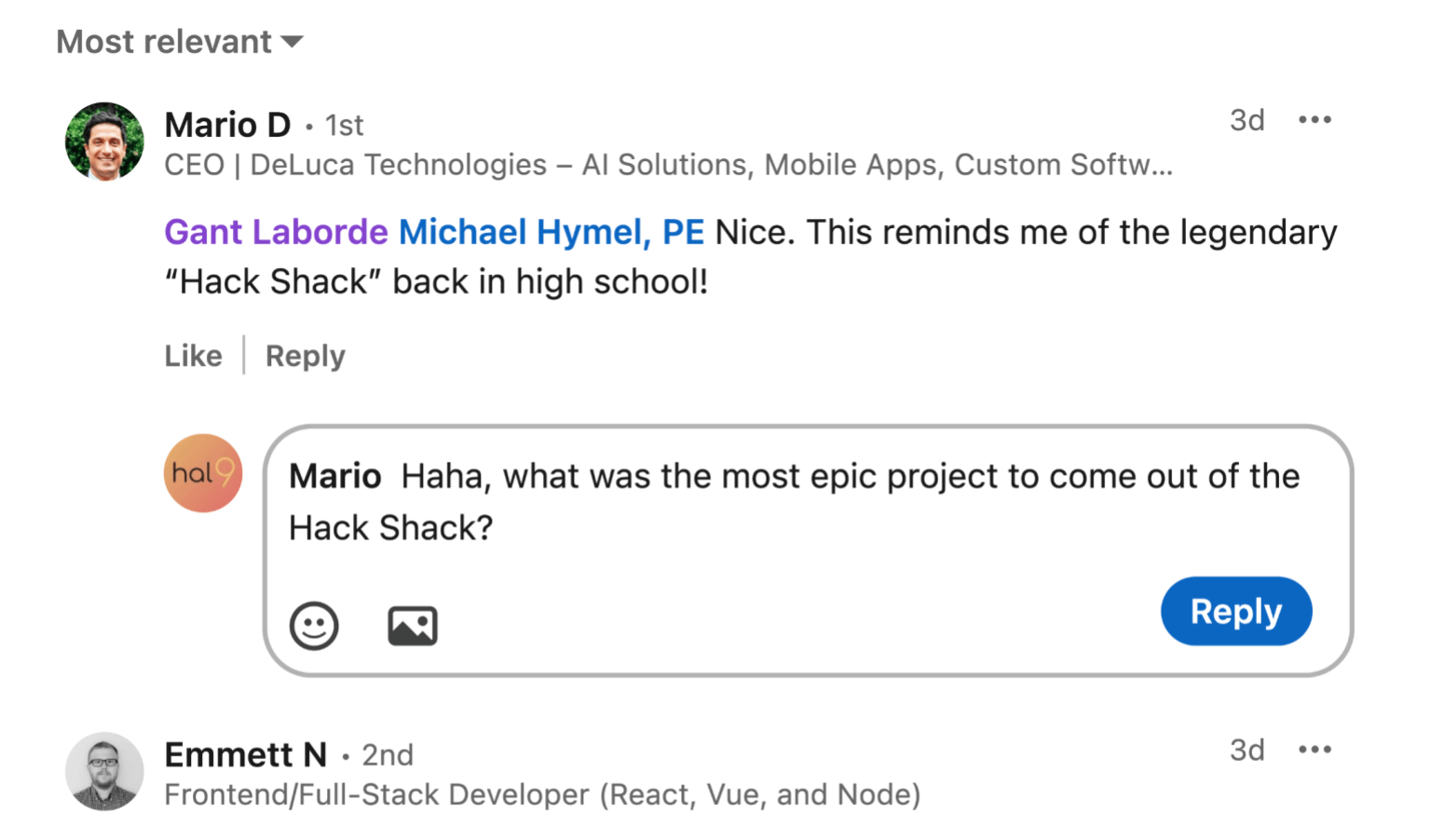Click the hal9 avatar logo
This screenshot has height=840, width=1430.
[203, 473]
